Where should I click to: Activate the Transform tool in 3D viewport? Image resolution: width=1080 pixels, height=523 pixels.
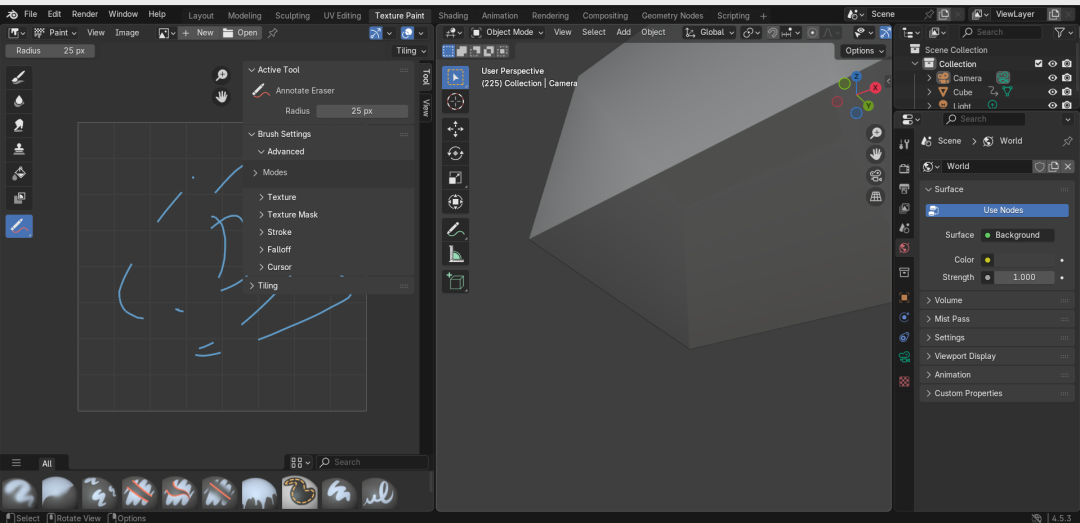click(455, 202)
